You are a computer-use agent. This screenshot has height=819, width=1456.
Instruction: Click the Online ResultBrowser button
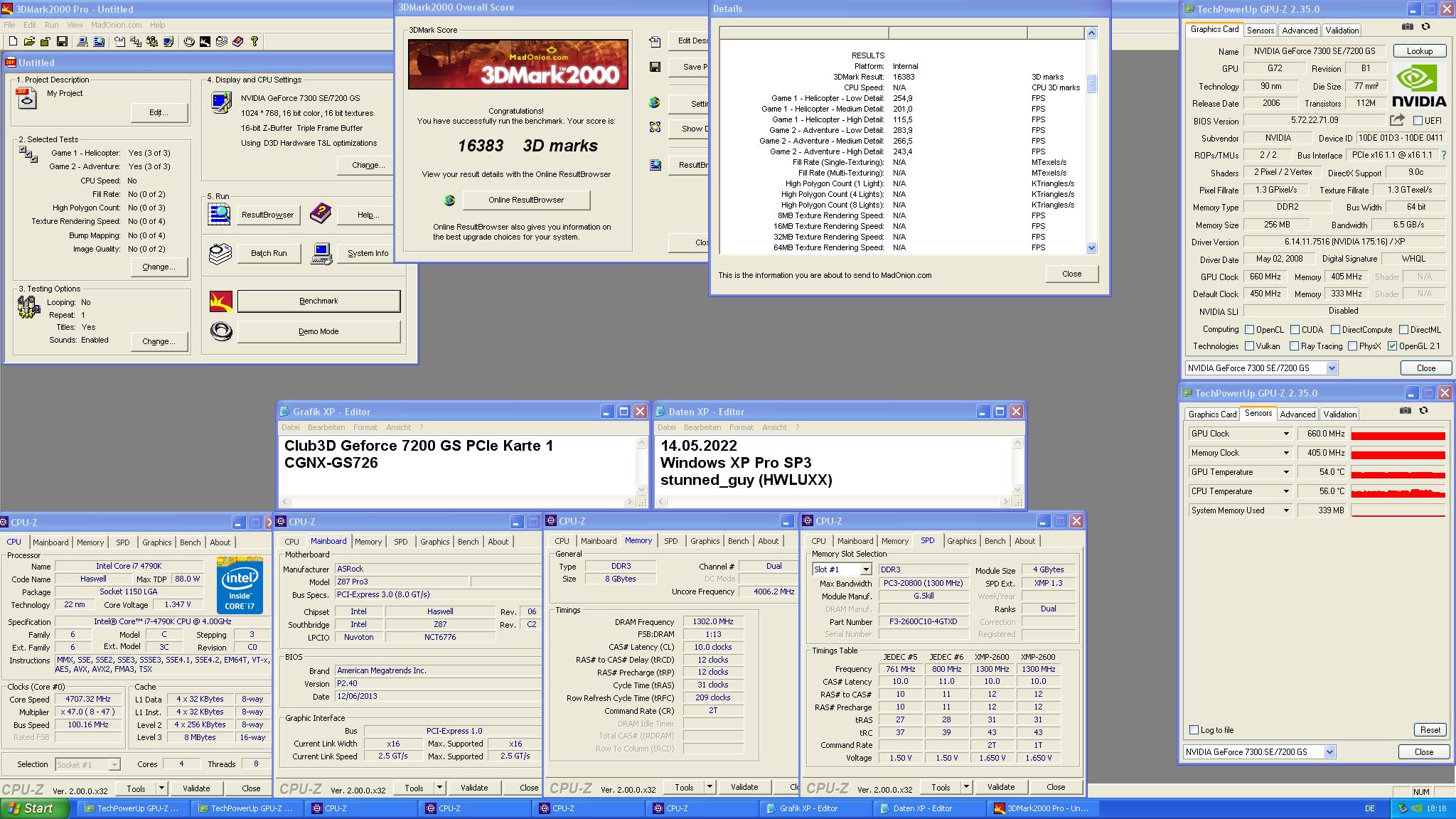coord(526,200)
